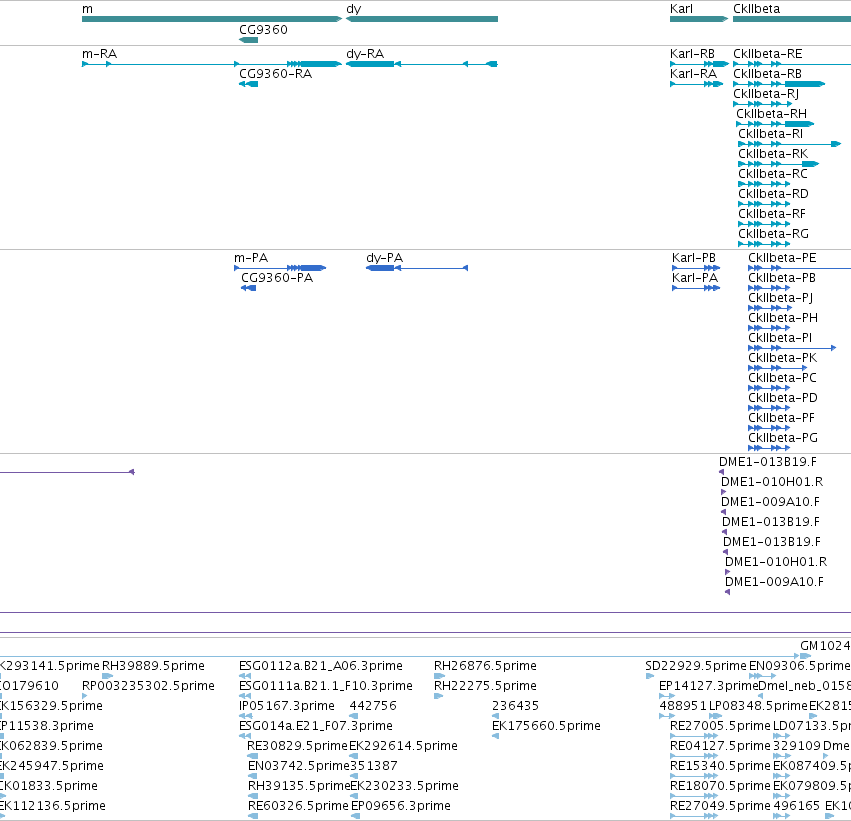Click the small CG9360 gene arrow glyph
Screen dimensions: 851x821
tap(249, 40)
